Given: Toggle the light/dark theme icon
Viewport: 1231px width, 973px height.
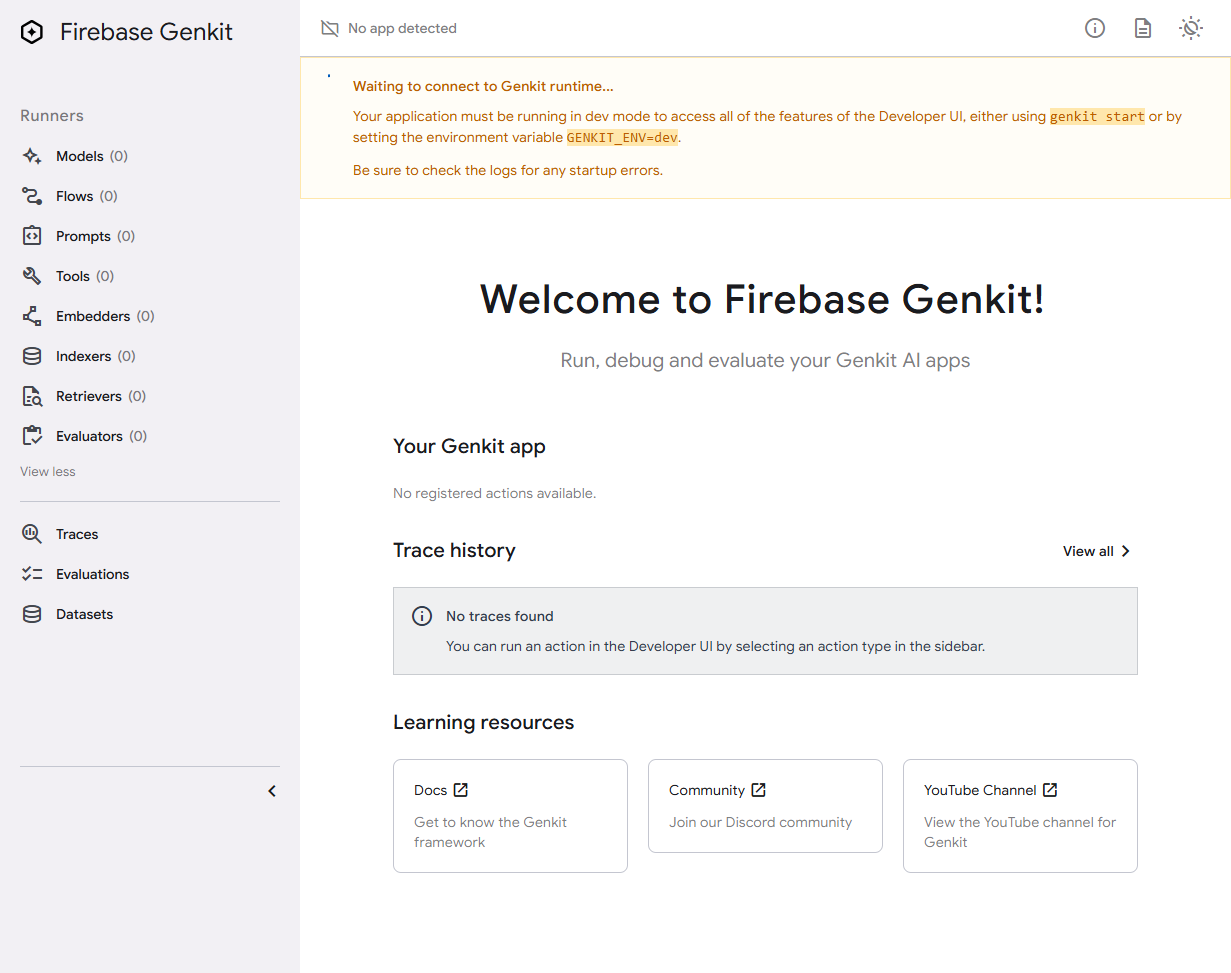Looking at the screenshot, I should [x=1191, y=28].
